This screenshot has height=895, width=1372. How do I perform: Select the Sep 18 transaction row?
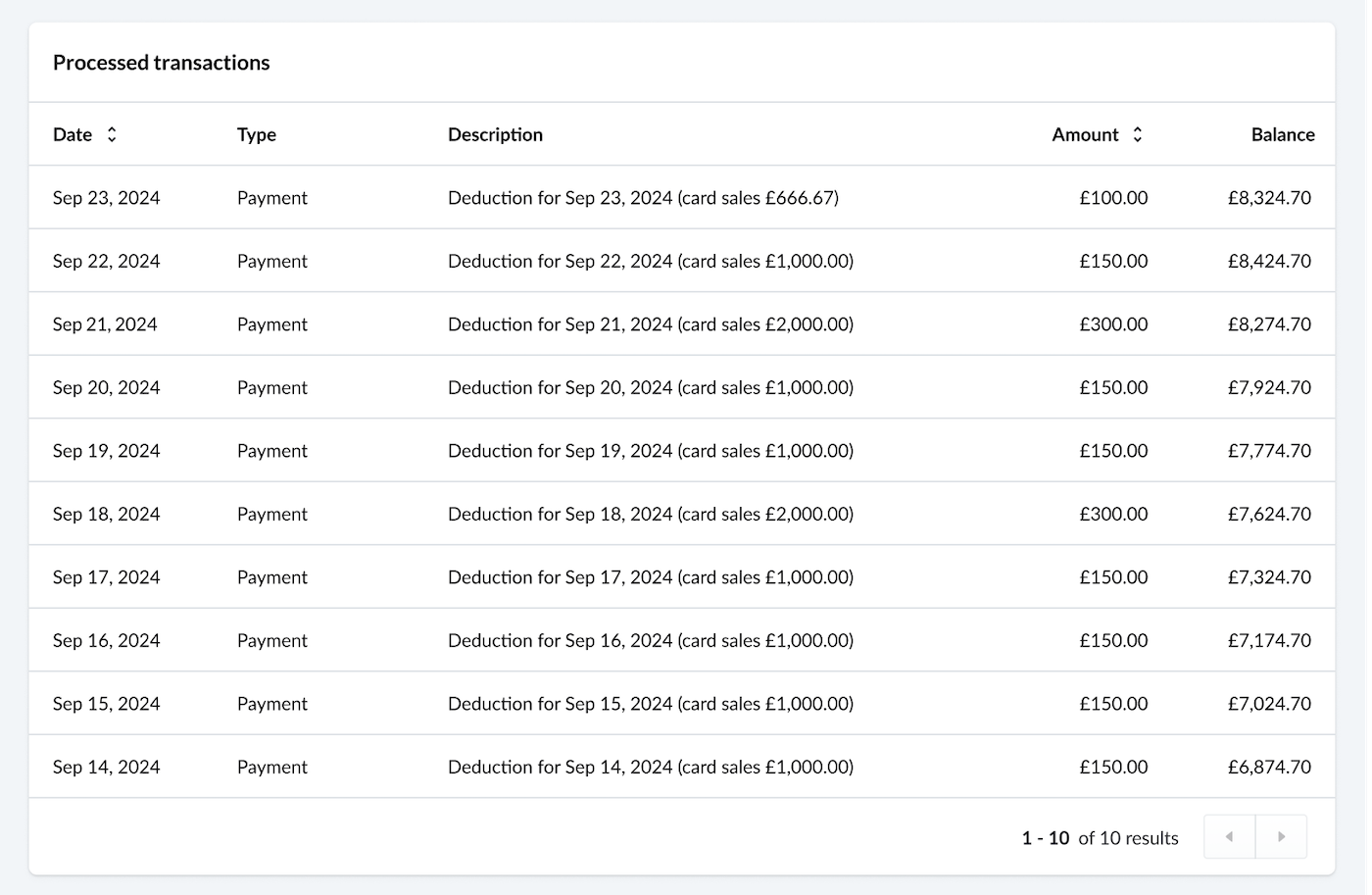pos(686,514)
